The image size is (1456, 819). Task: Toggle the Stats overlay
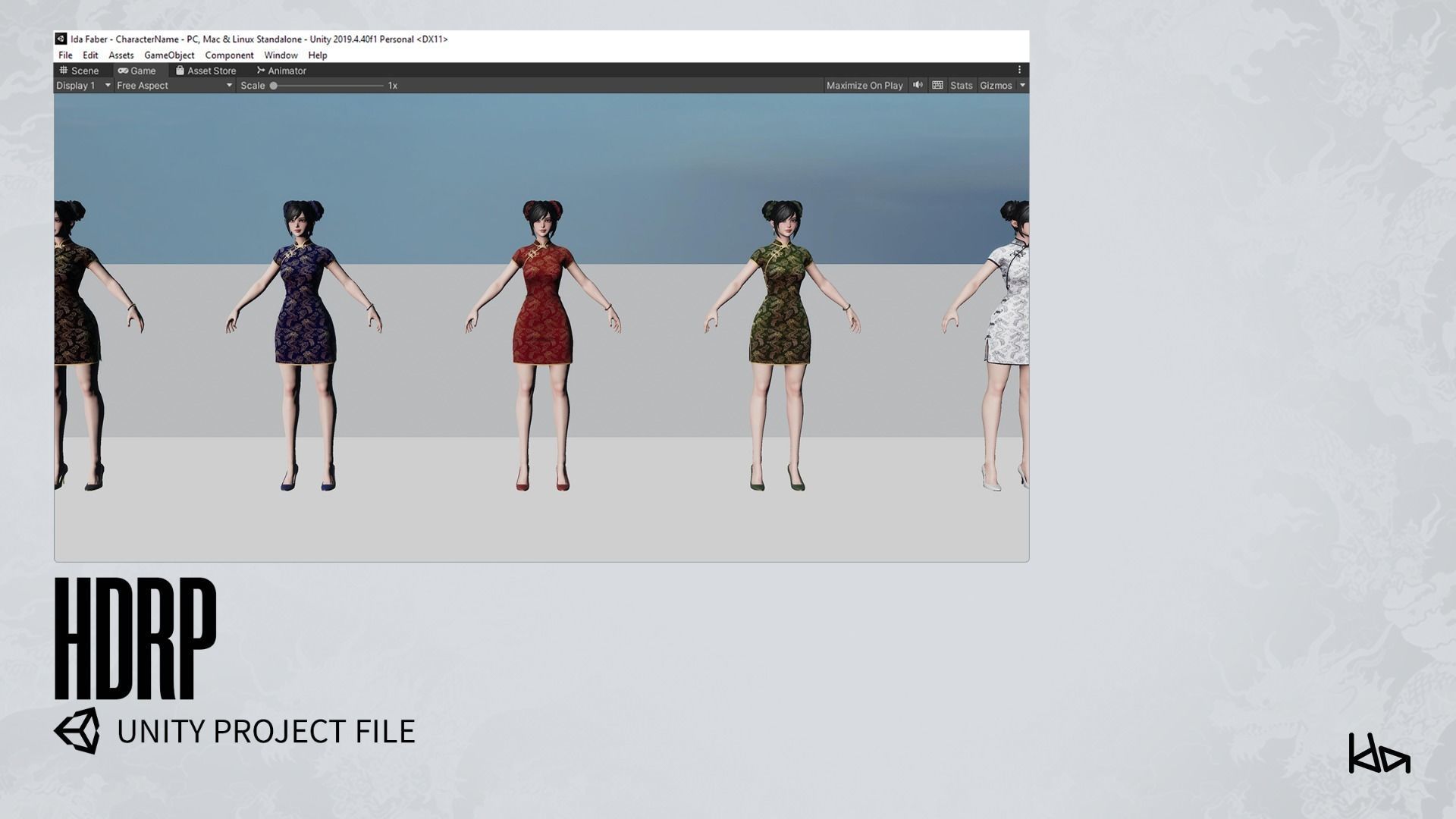[961, 86]
